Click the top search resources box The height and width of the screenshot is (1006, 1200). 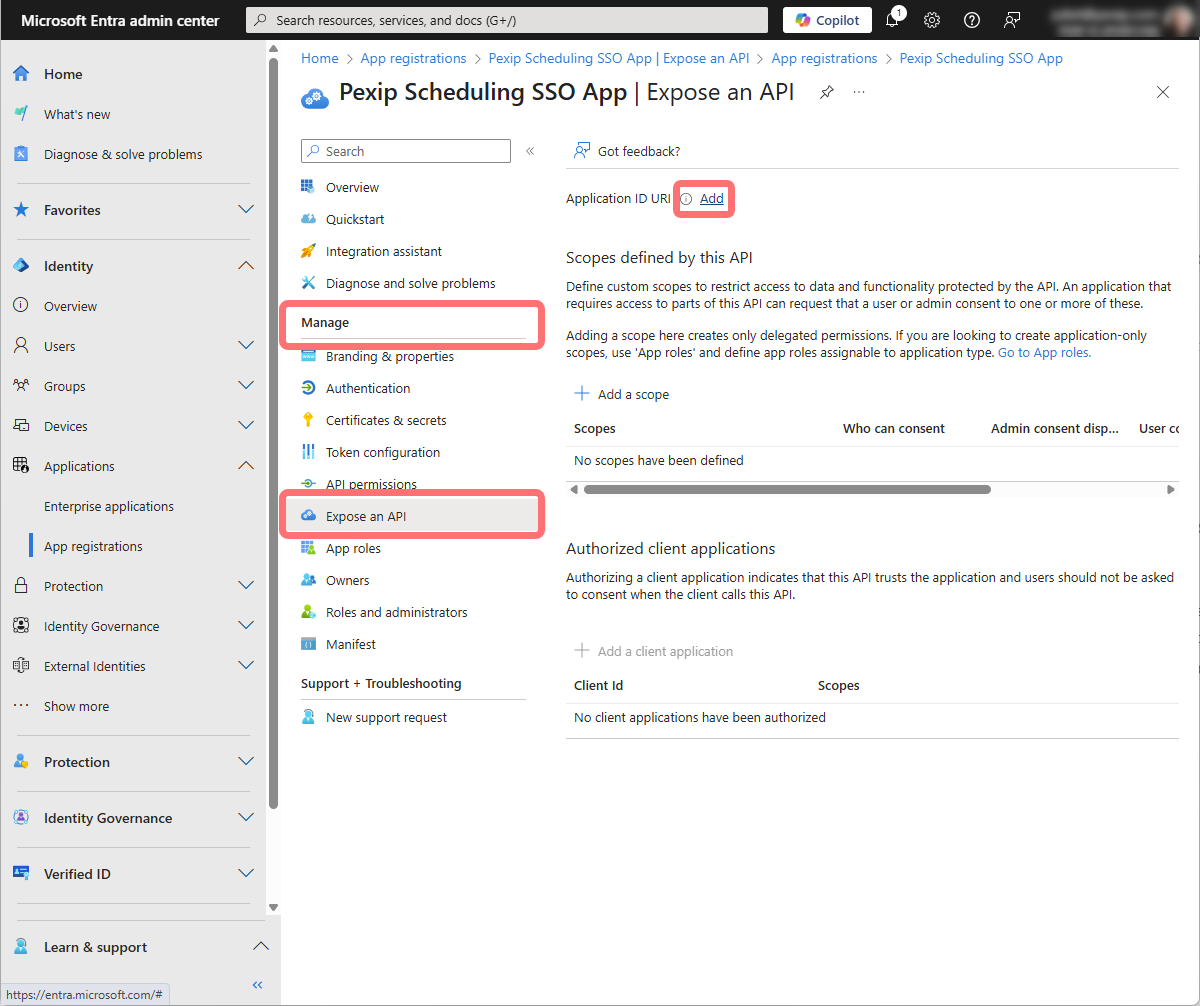507,20
